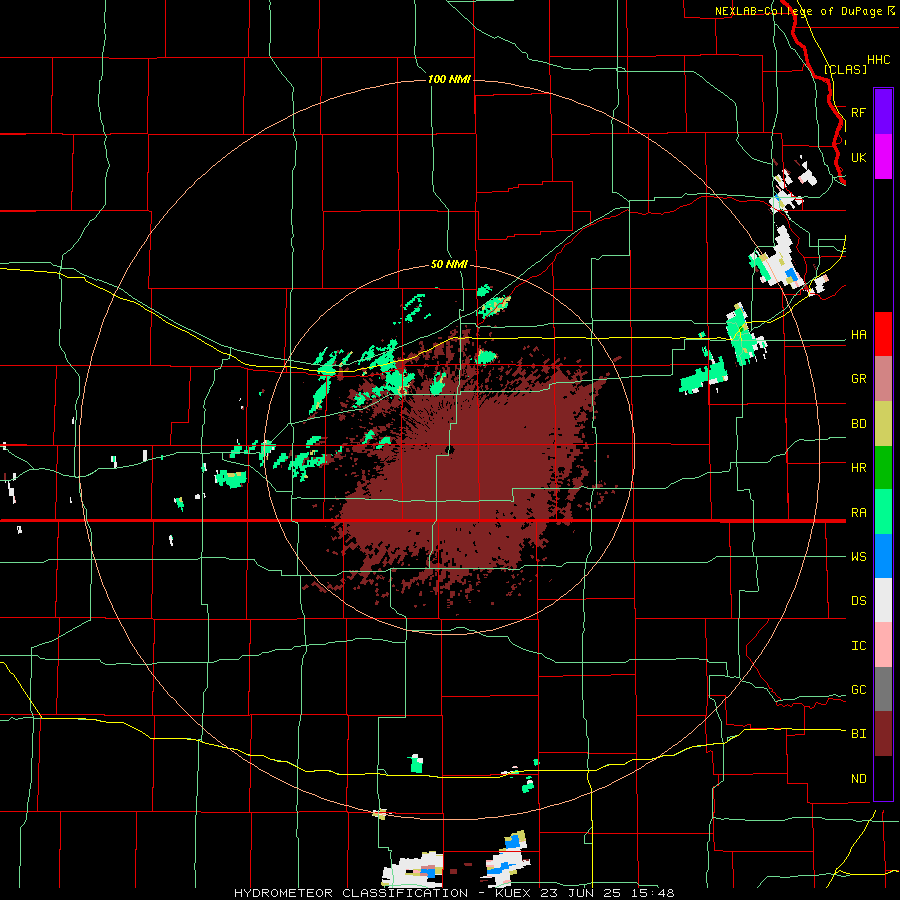Click the [CLAS] label
Viewport: 900px width, 900px height.
pos(845,70)
